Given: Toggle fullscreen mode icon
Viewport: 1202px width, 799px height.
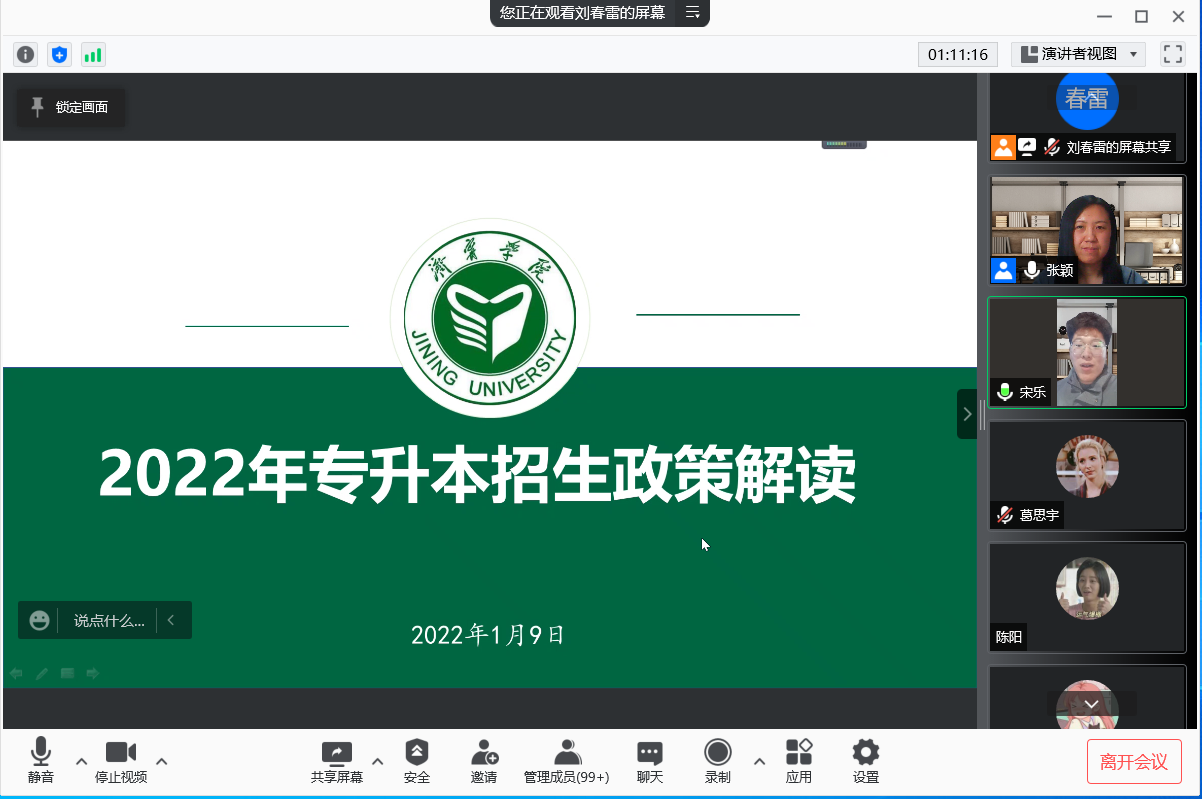Looking at the screenshot, I should coord(1172,54).
